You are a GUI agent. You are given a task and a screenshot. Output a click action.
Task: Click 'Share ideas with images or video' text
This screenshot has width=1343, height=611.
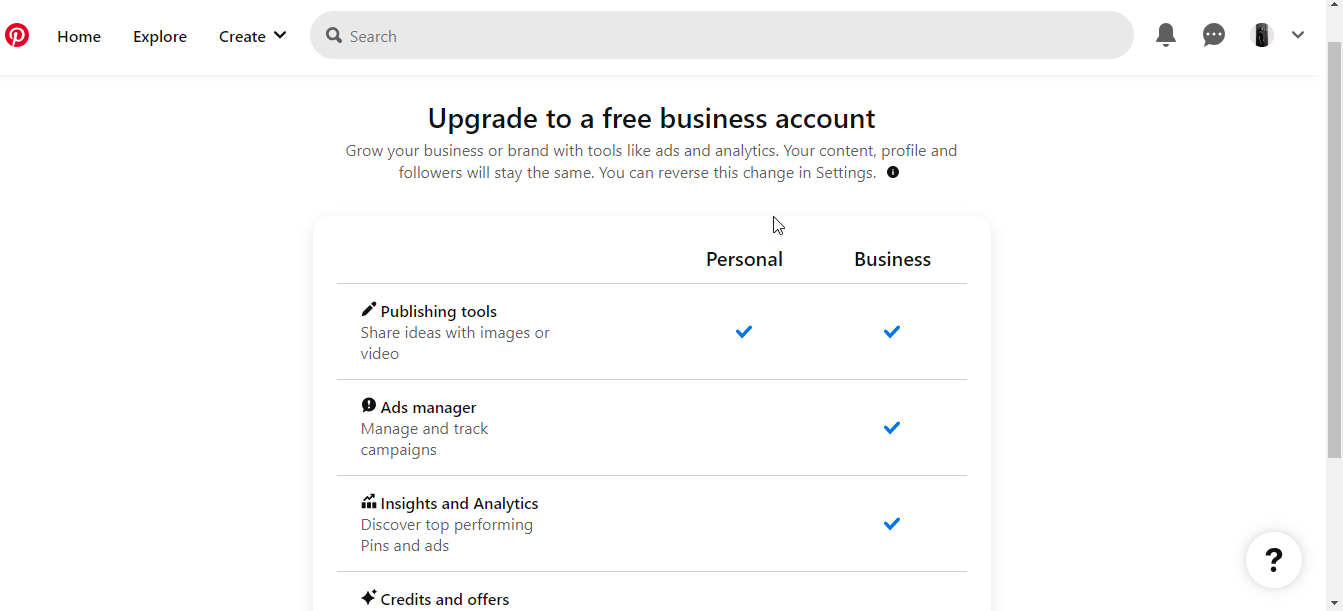[455, 343]
